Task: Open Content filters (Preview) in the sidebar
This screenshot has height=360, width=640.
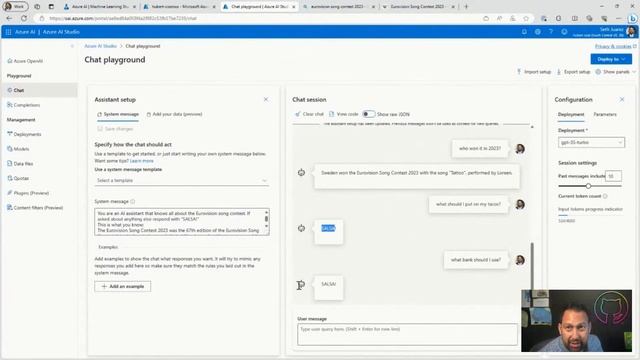Action: coord(35,208)
